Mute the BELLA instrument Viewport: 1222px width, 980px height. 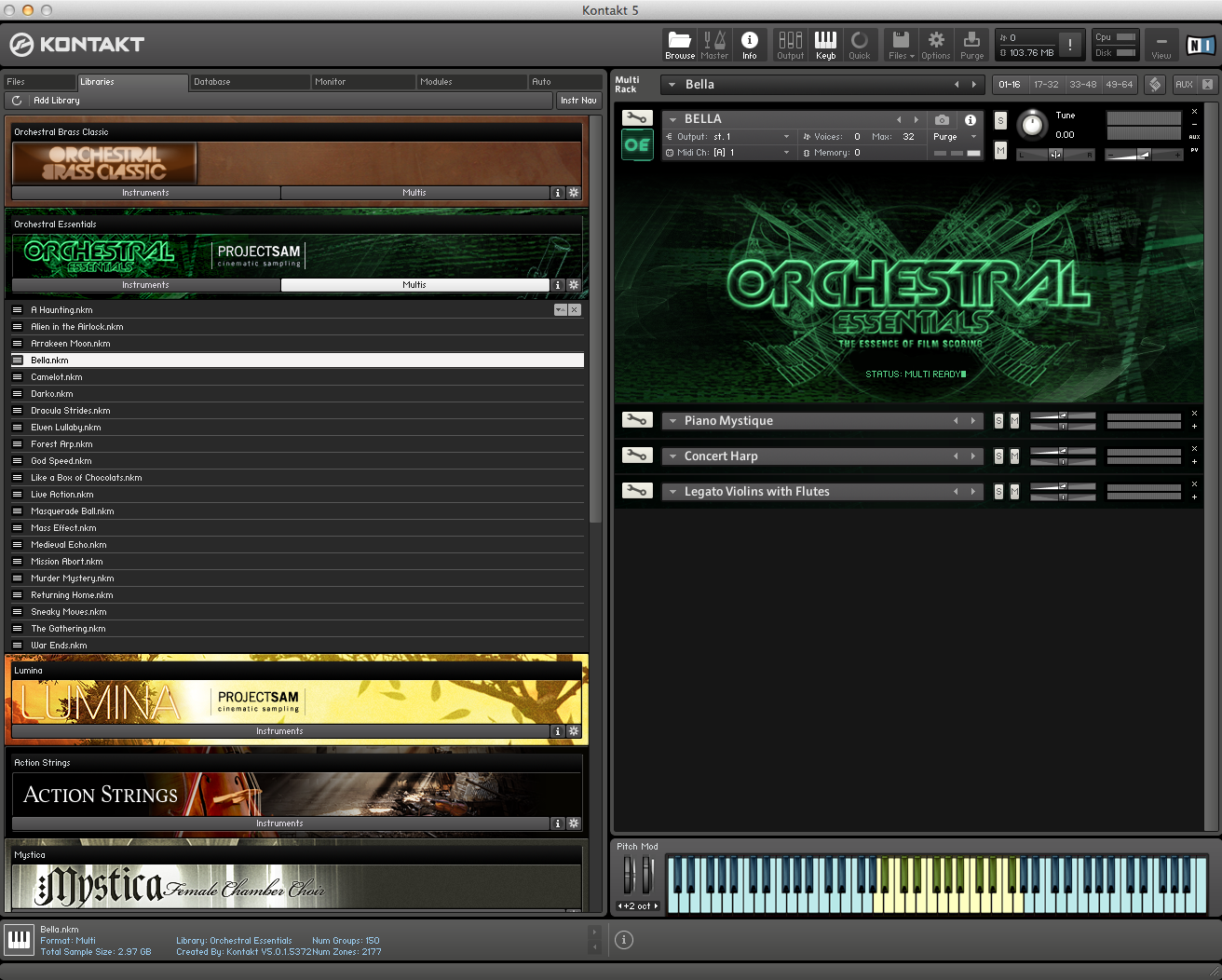click(x=1000, y=150)
